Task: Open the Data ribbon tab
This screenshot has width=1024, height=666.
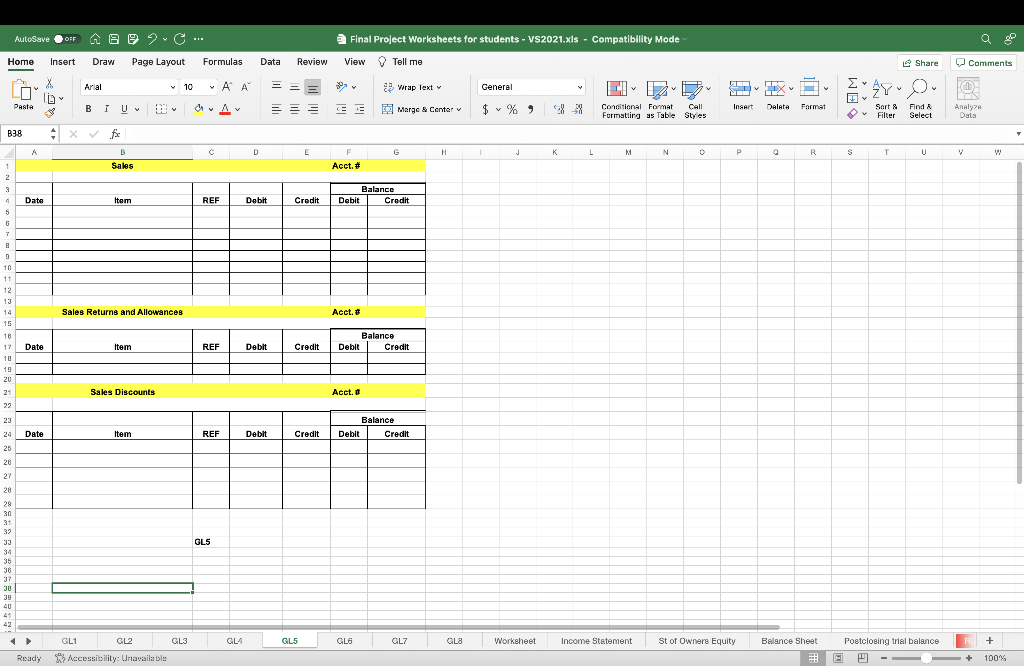Action: point(270,62)
